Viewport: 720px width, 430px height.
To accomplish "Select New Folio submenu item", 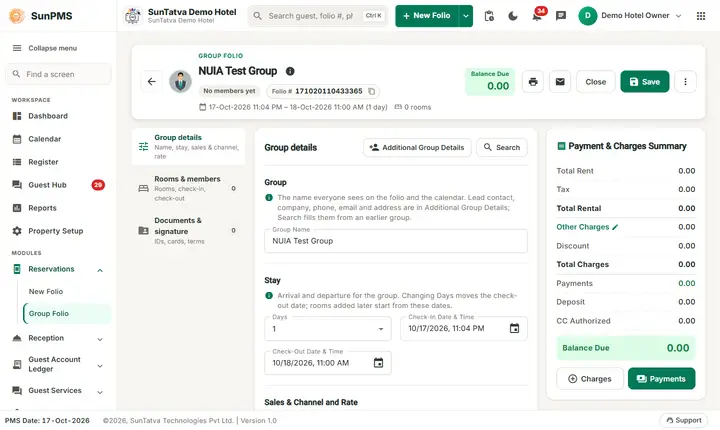I will pos(67,292).
